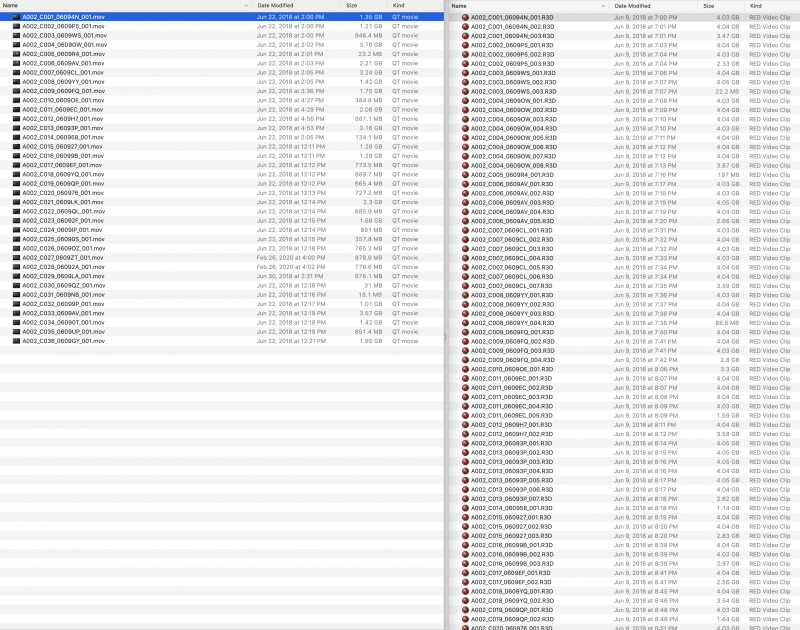Click the icon of A002_C018_0609YQ_001.mov
The height and width of the screenshot is (630, 800).
click(x=16, y=174)
